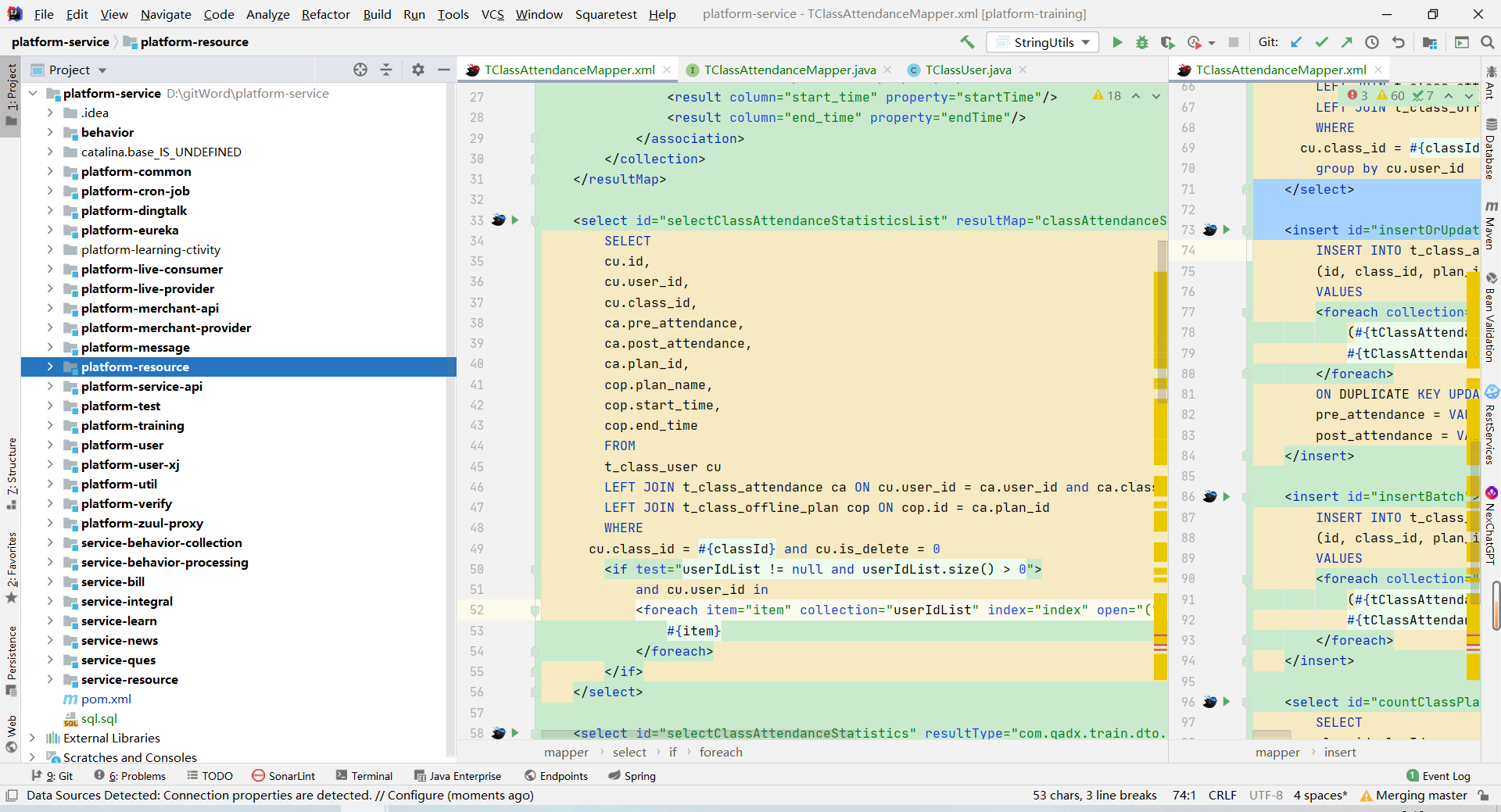Select the pom.xml file in tree
Image resolution: width=1501 pixels, height=812 pixels.
pyautogui.click(x=106, y=699)
